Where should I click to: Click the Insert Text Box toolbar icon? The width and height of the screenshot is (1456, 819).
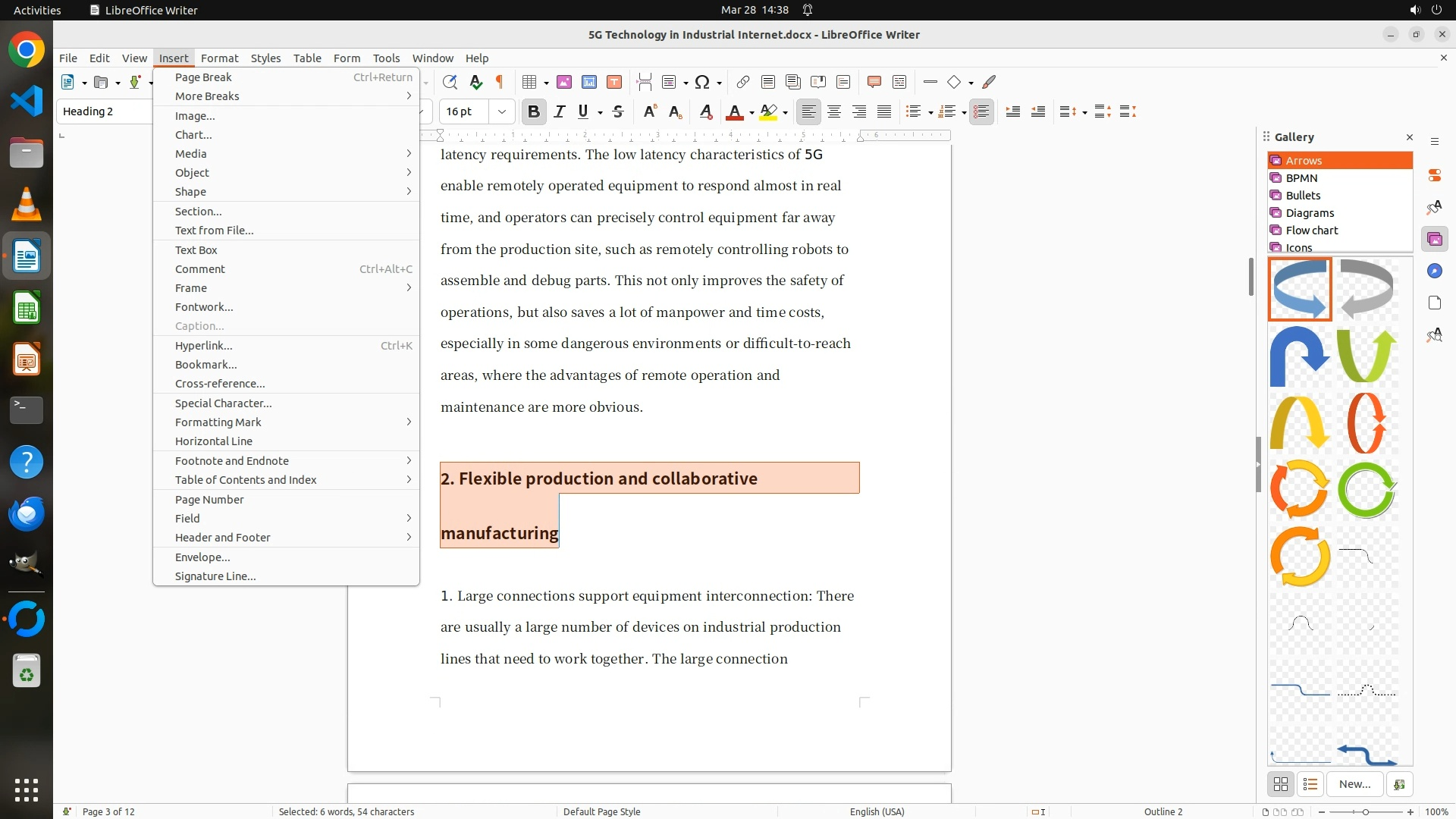pos(614,82)
